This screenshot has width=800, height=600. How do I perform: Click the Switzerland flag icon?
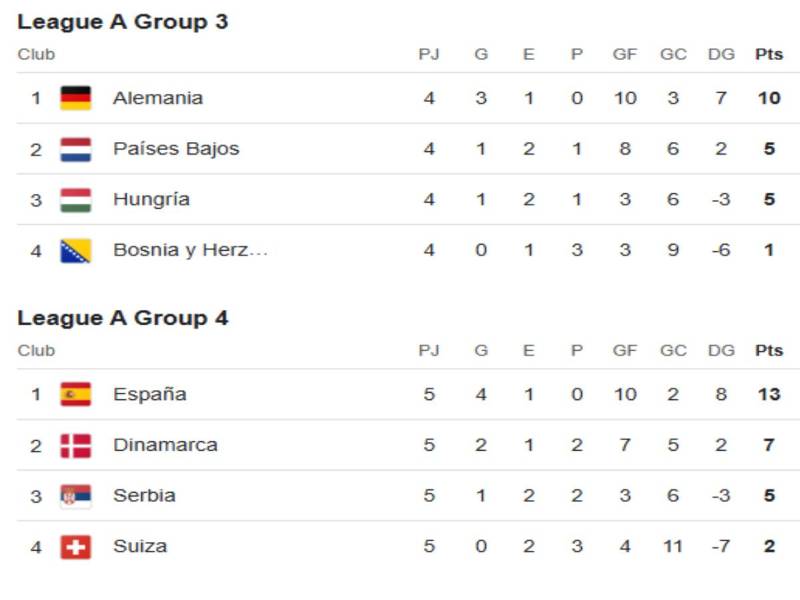click(75, 547)
